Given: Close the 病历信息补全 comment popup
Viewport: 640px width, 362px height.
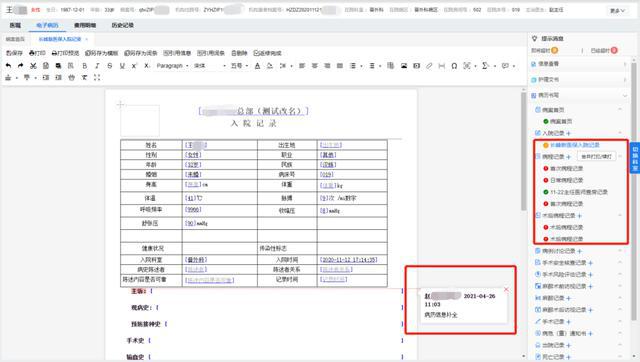Looking at the screenshot, I should pos(506,289).
